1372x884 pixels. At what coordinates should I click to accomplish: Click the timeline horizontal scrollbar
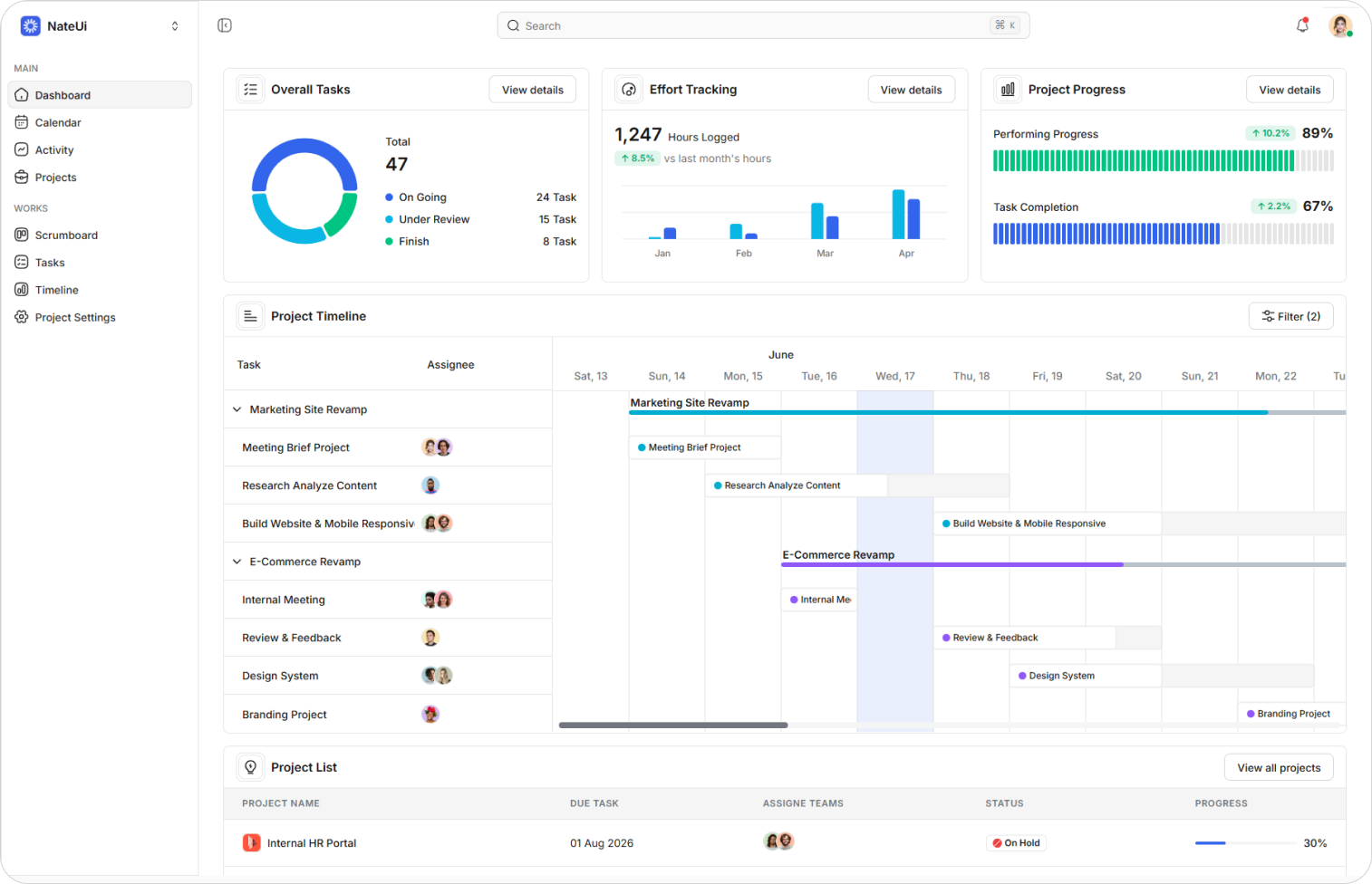coord(673,725)
